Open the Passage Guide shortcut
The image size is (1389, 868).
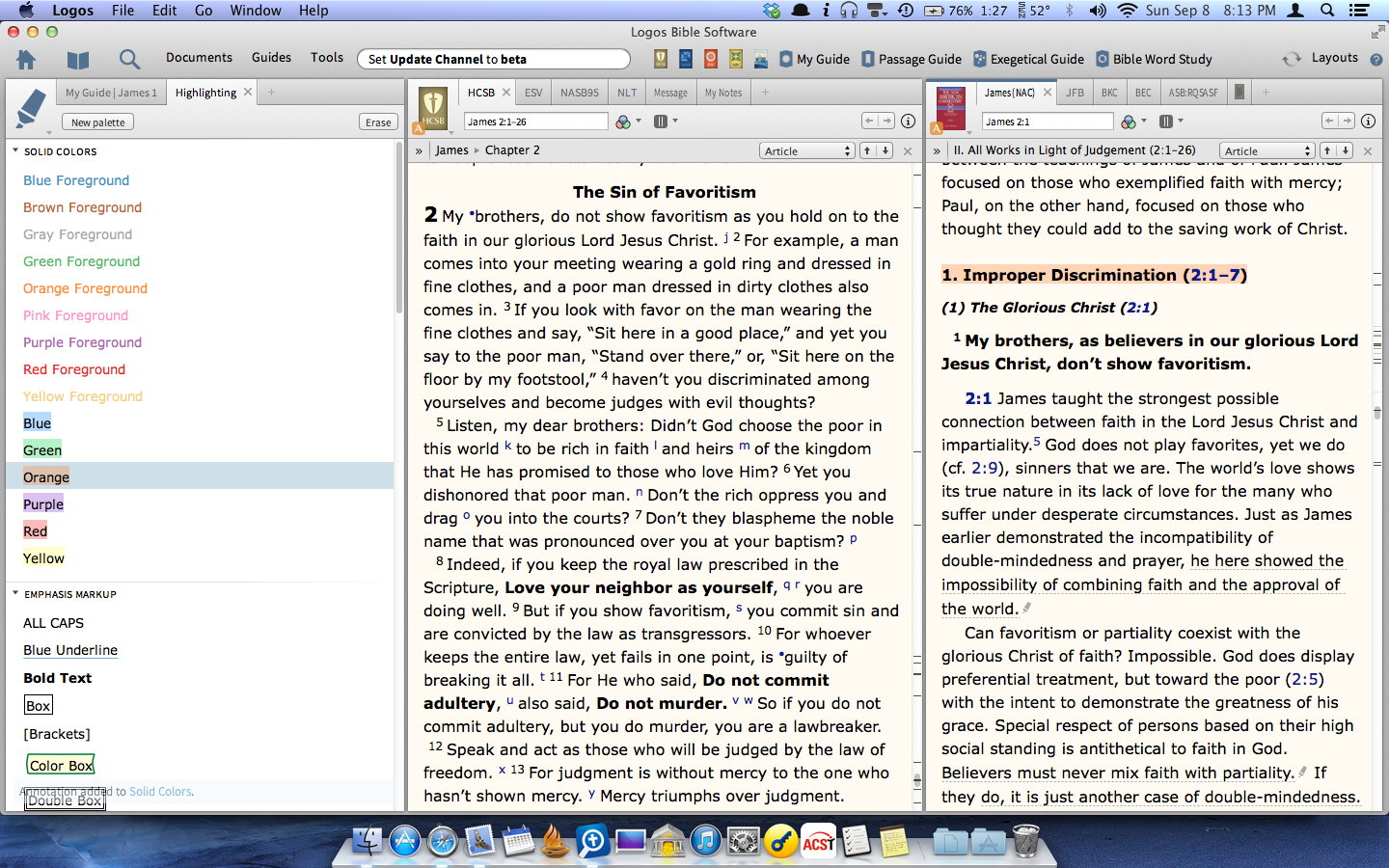click(912, 59)
